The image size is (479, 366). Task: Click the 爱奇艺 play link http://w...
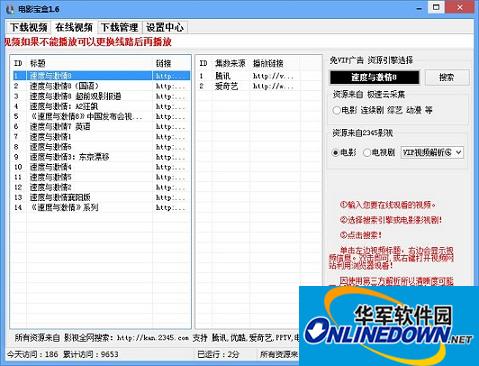273,86
